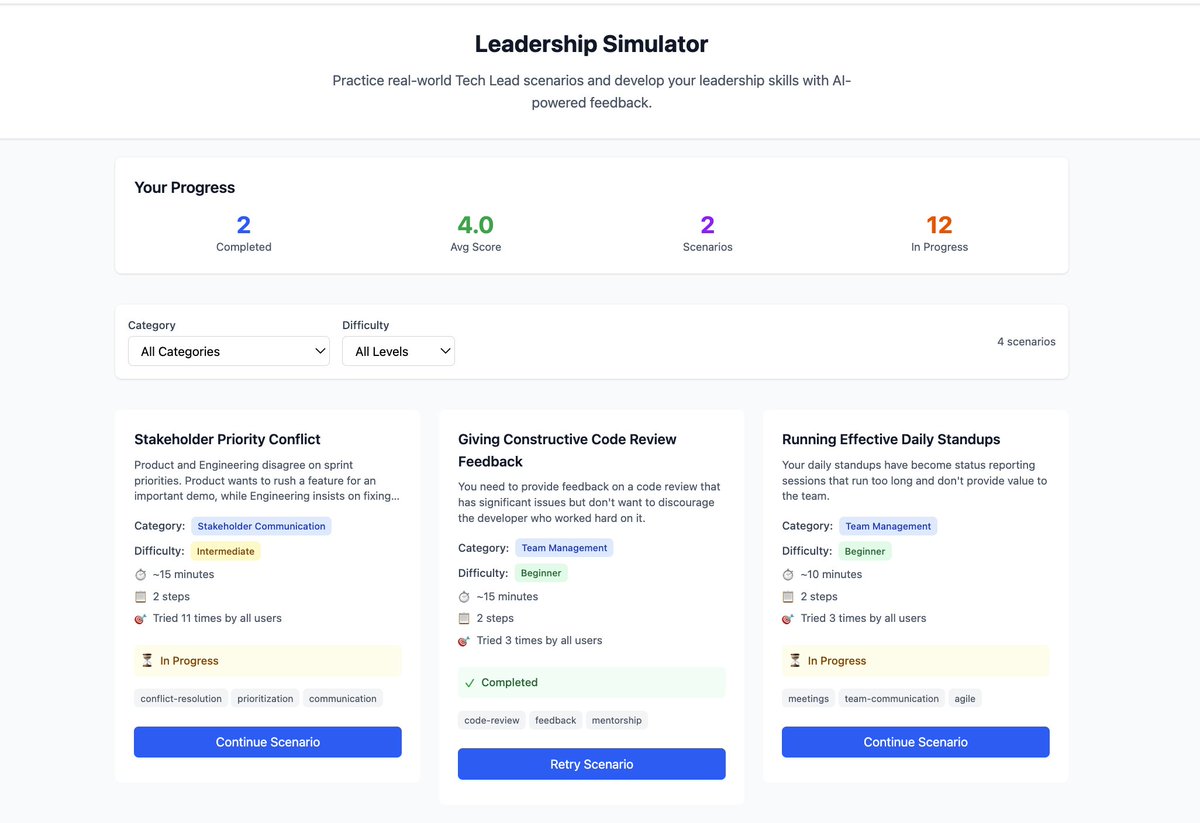Click the Category filter label
The width and height of the screenshot is (1200, 823).
tap(152, 325)
